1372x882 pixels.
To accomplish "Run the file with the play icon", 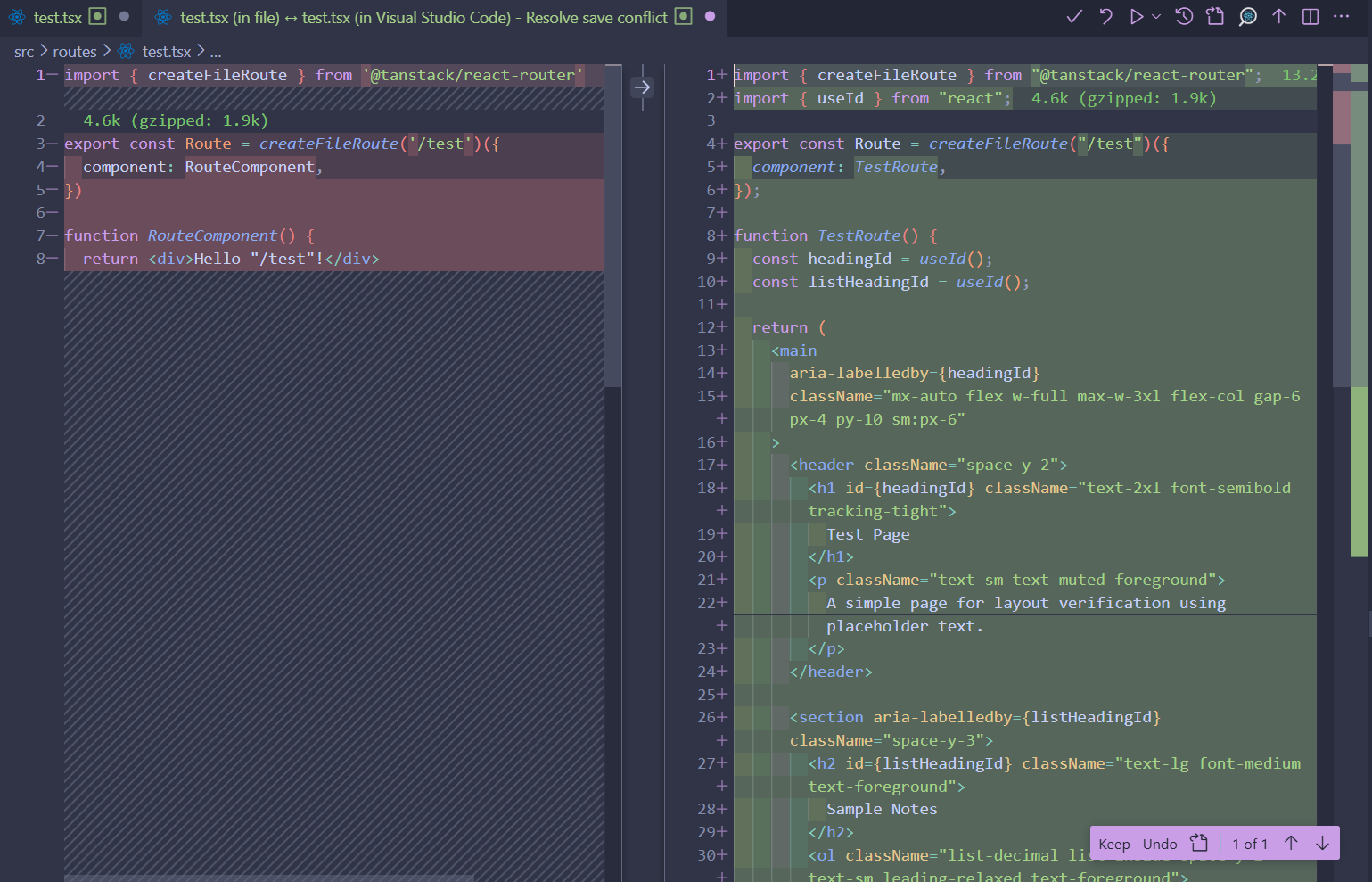I will pos(1136,17).
